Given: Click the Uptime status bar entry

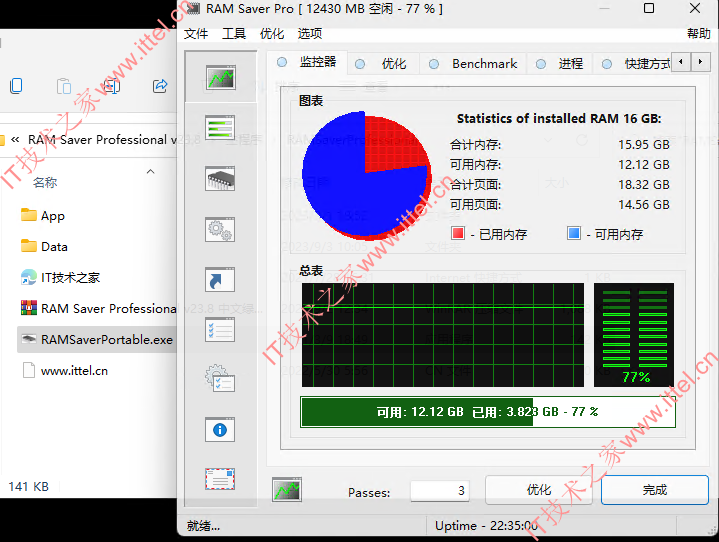Looking at the screenshot, I should tap(486, 525).
